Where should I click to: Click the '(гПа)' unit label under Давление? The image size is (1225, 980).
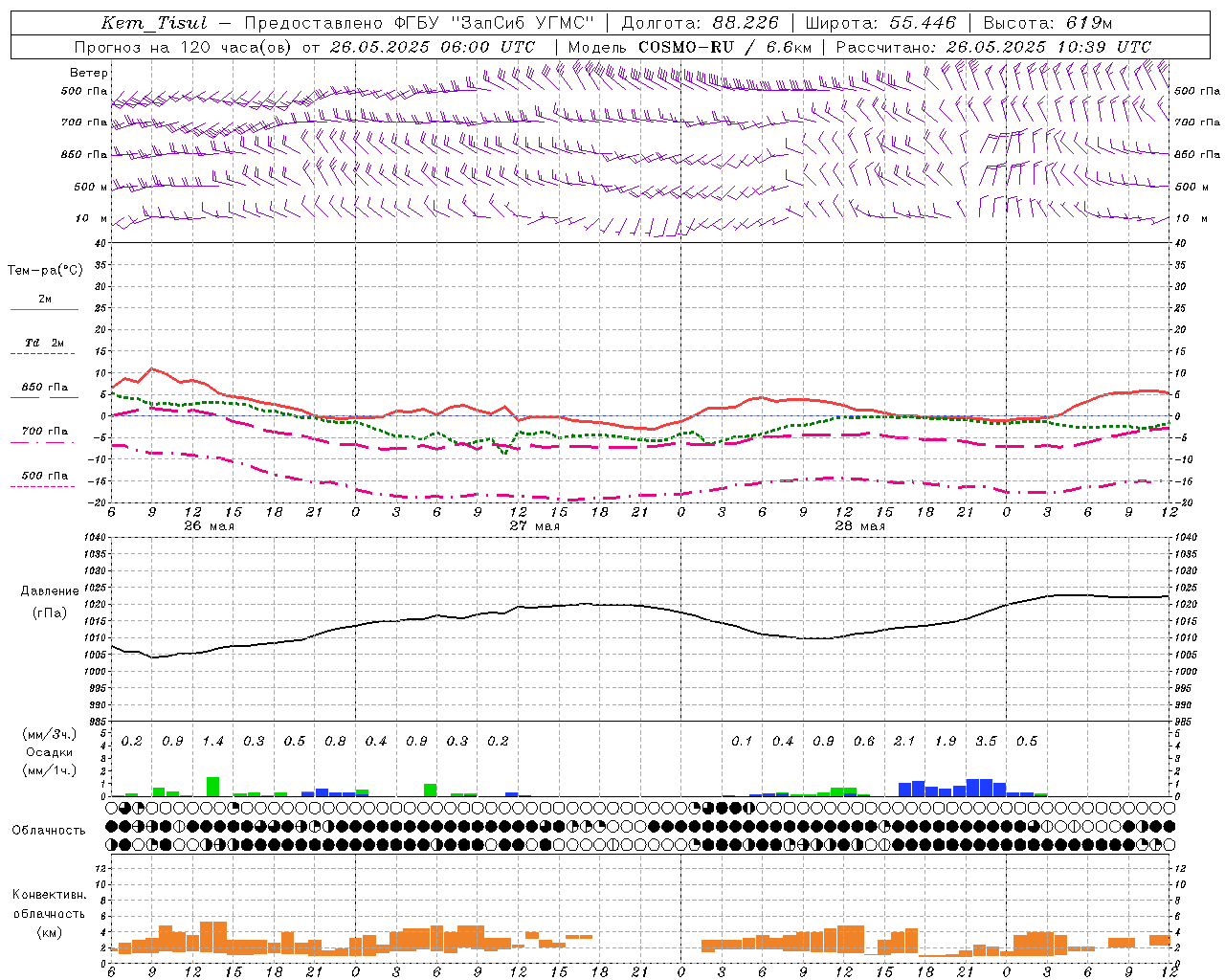point(50,612)
